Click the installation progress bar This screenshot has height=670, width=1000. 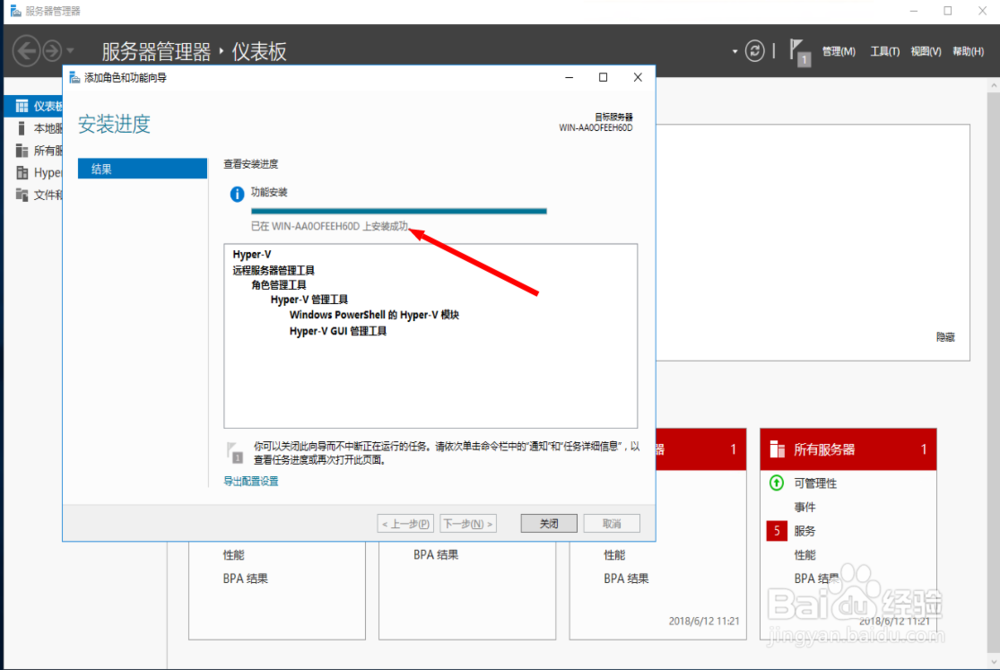pyautogui.click(x=399, y=211)
